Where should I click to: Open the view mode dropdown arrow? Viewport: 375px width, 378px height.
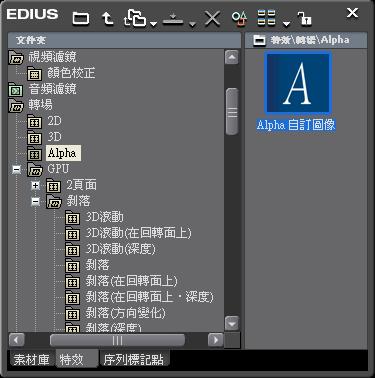286,24
